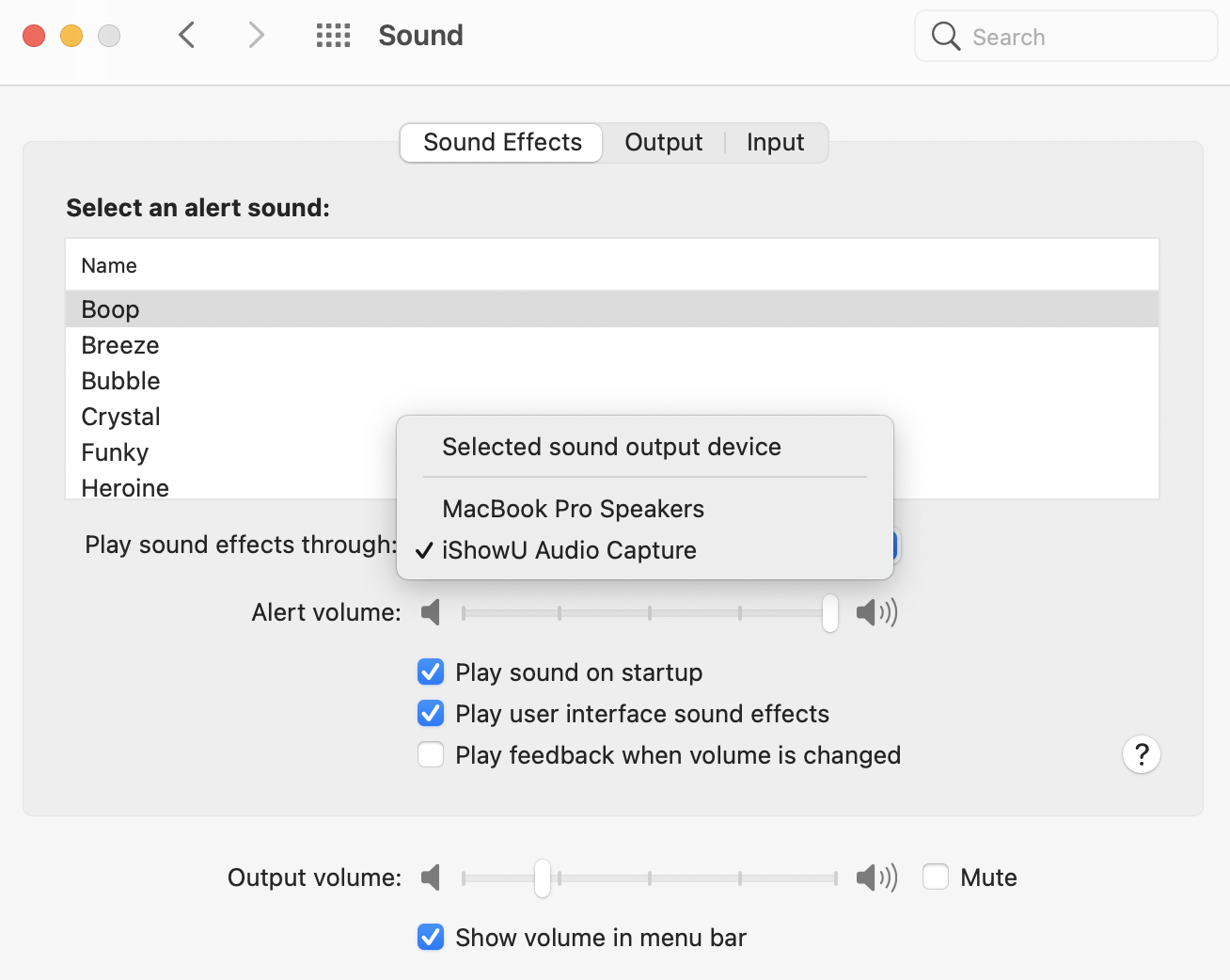Switch to the Input tab
This screenshot has width=1230, height=980.
(x=775, y=142)
